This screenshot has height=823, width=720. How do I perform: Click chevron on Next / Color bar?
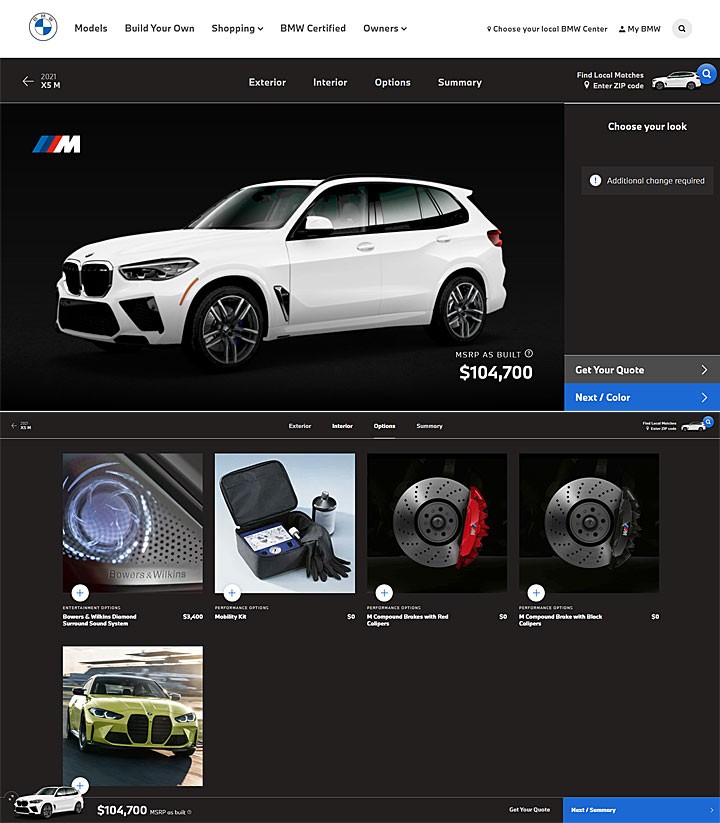click(x=704, y=397)
